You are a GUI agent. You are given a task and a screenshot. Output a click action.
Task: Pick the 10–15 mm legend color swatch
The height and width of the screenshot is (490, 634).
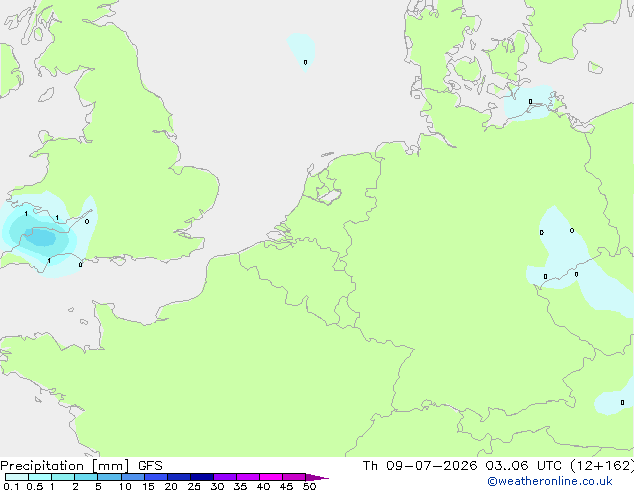[x=132, y=477]
